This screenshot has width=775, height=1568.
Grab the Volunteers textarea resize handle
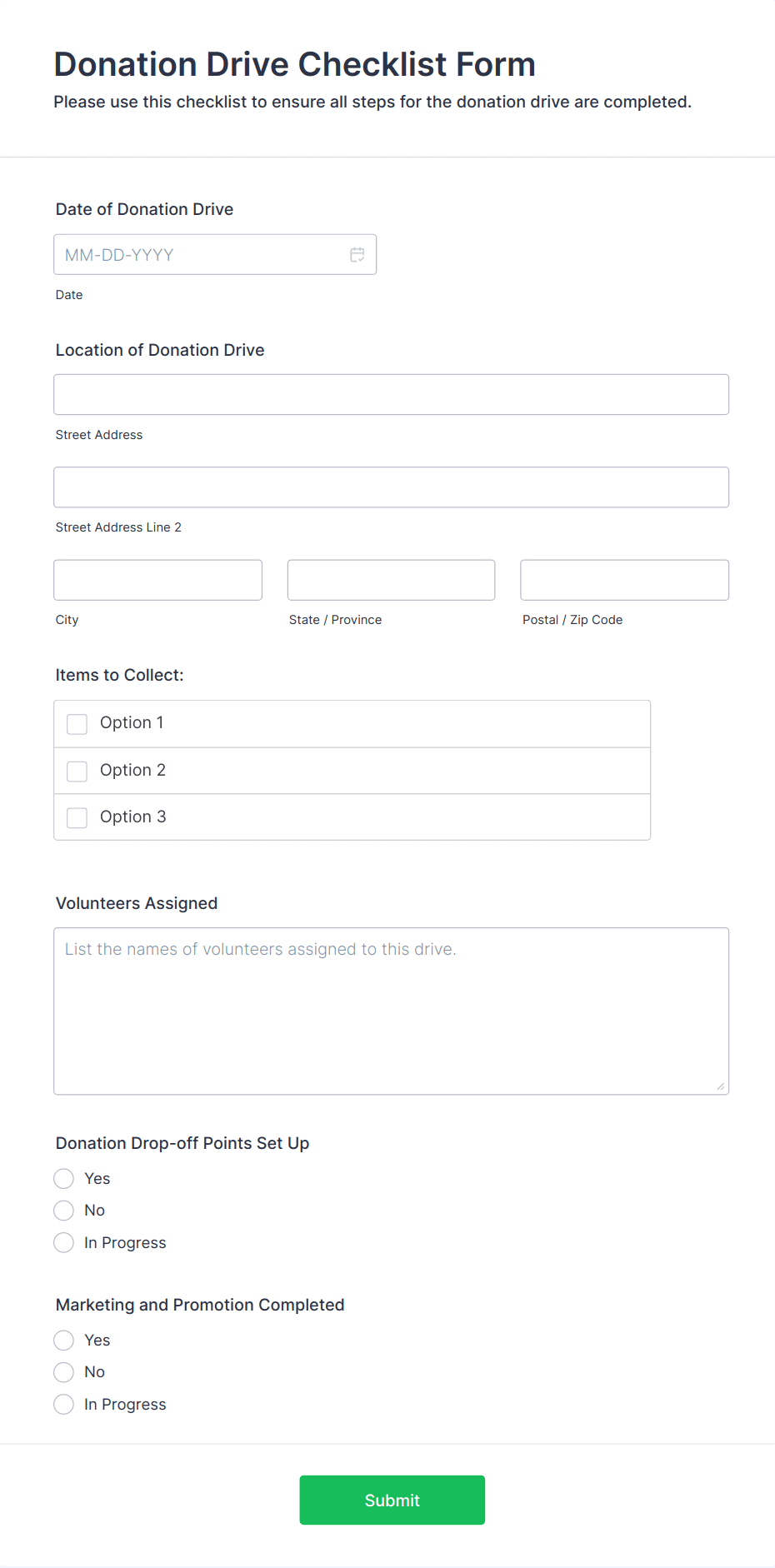point(721,1086)
